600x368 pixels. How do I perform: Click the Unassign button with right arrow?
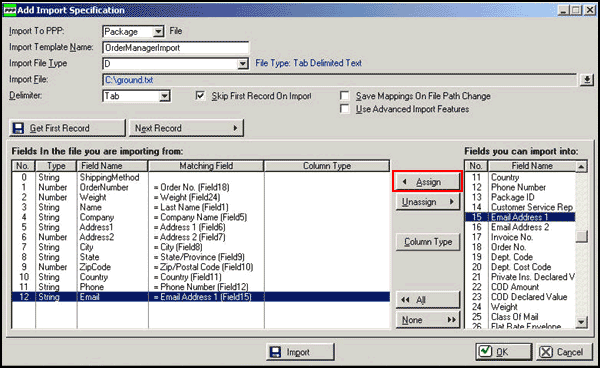(427, 202)
